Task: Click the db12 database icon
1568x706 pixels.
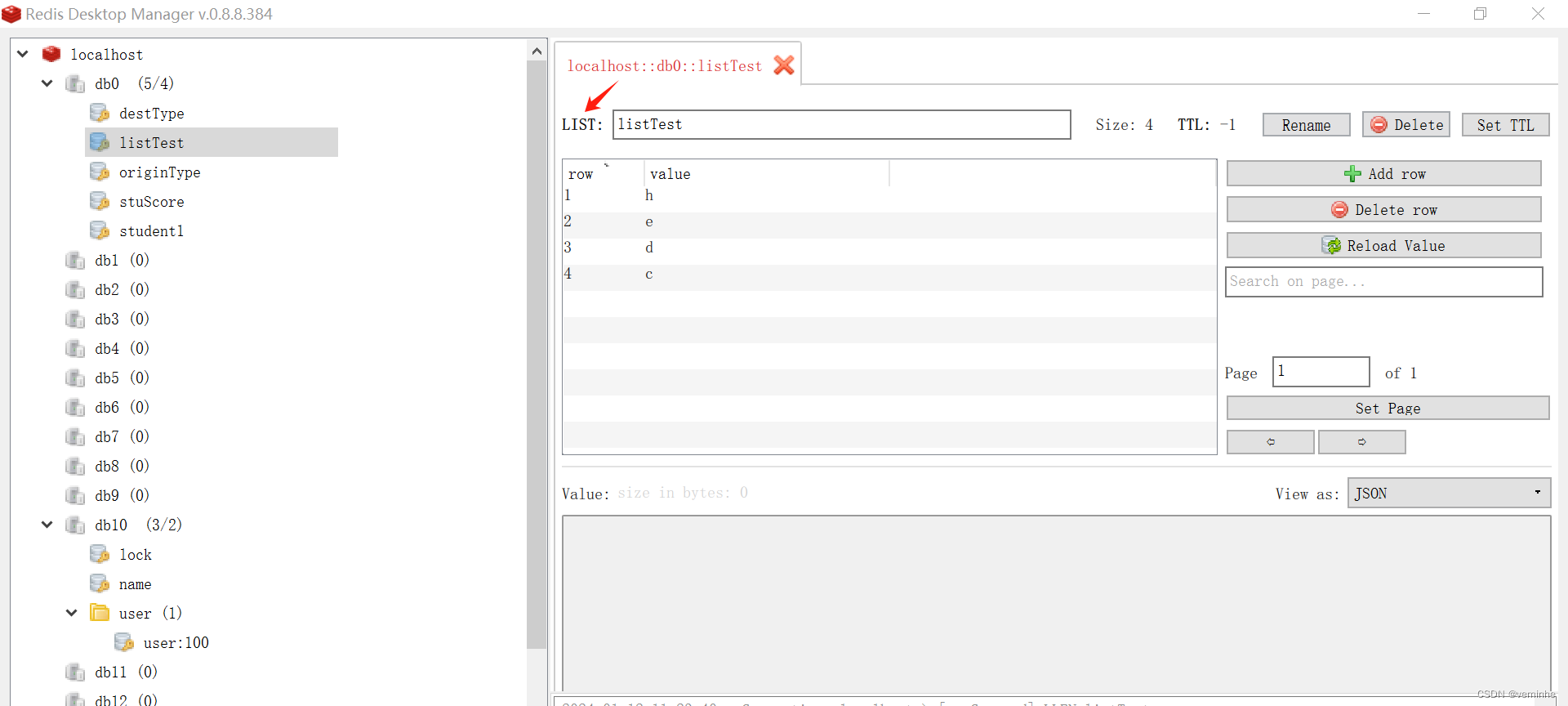Action: [x=75, y=699]
